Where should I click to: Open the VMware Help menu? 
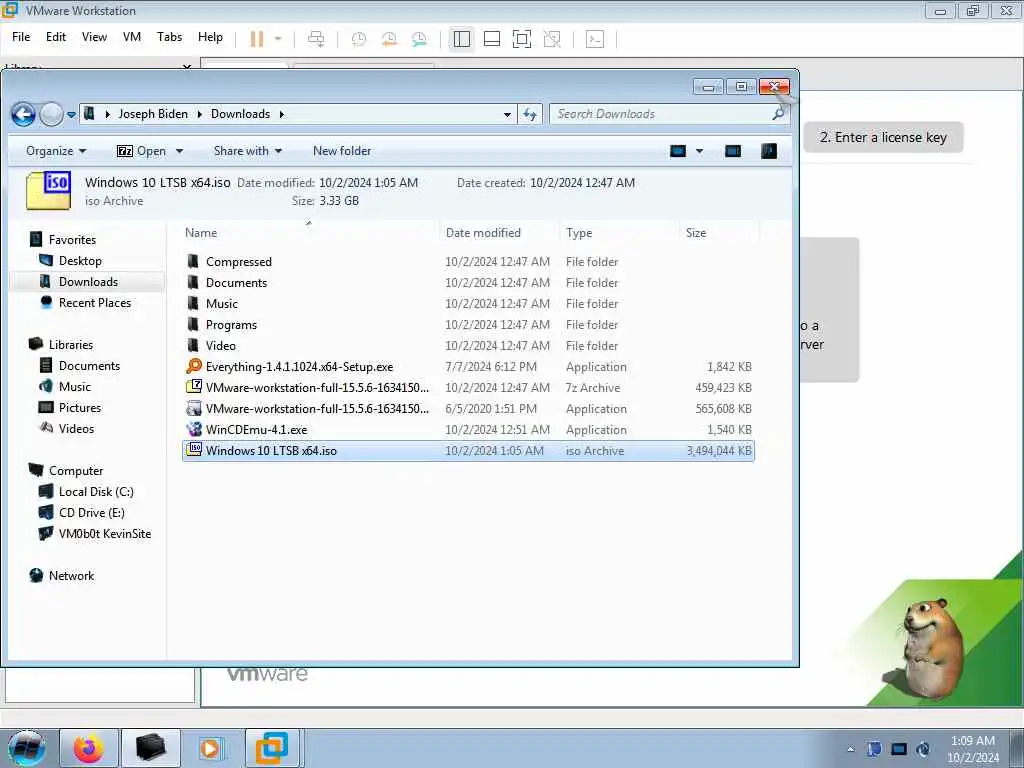click(210, 37)
